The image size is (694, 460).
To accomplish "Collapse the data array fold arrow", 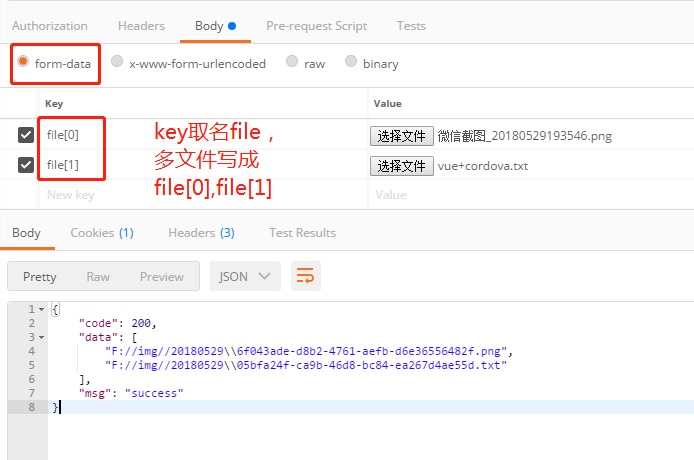I will click(x=41, y=337).
